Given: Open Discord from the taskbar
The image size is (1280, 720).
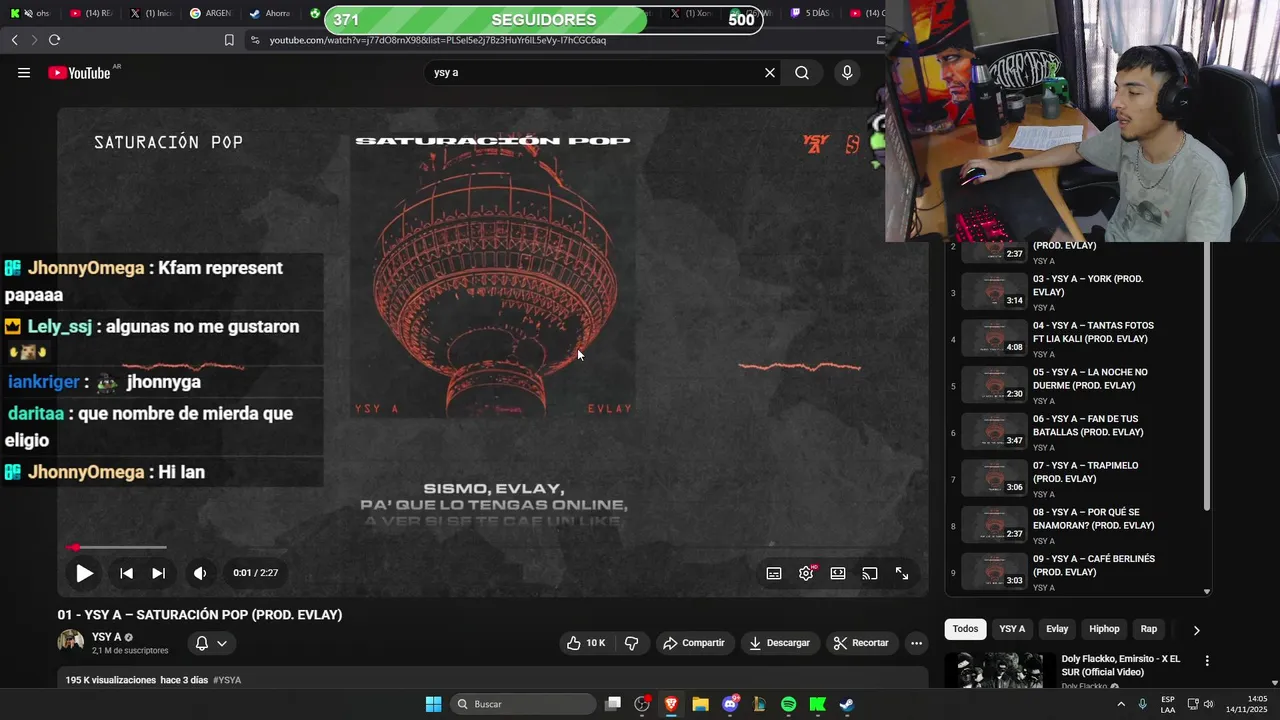Looking at the screenshot, I should [730, 704].
